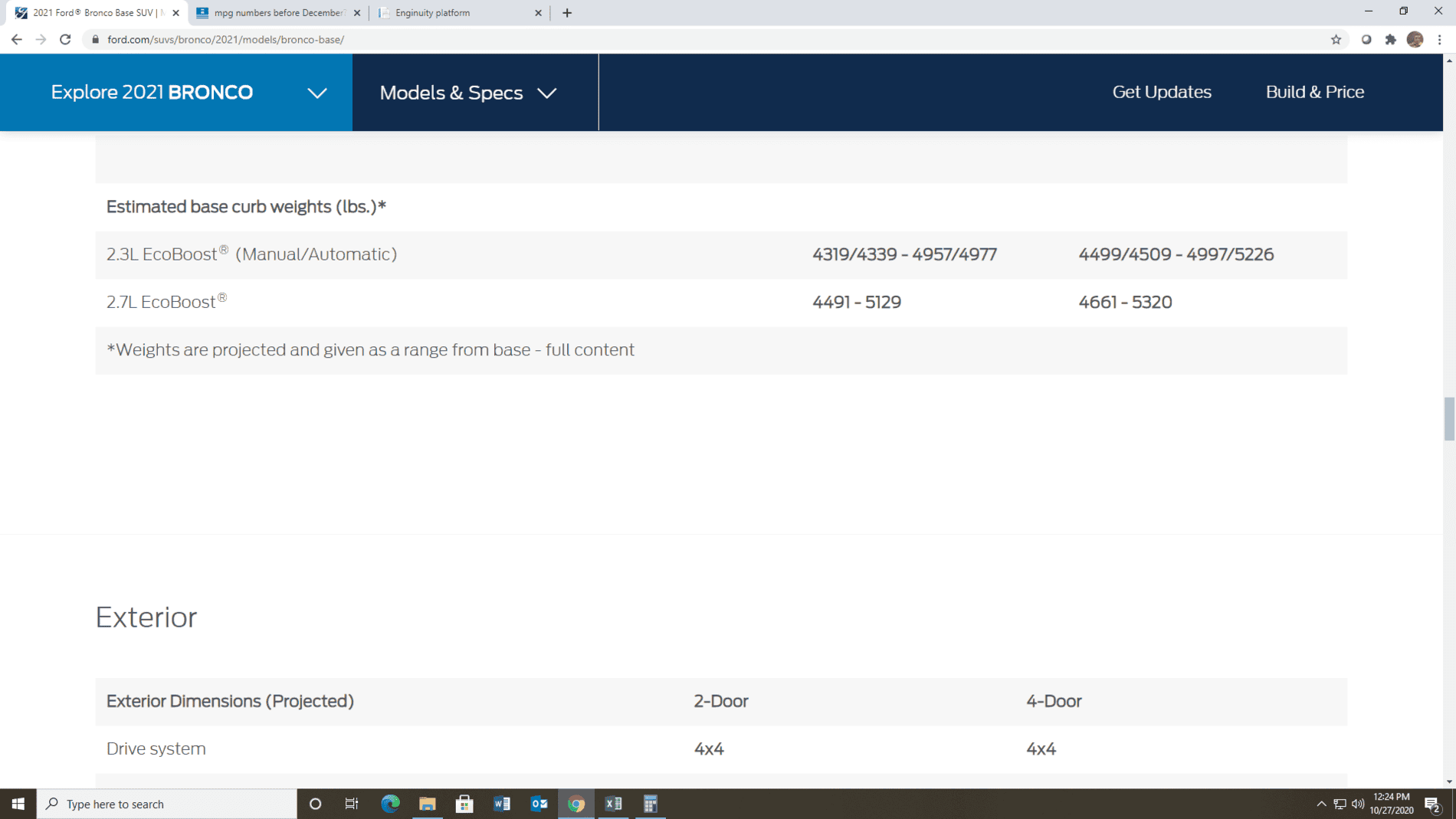Screen dimensions: 1456x819
Task: Open the network status tray icon
Action: pos(1340,804)
